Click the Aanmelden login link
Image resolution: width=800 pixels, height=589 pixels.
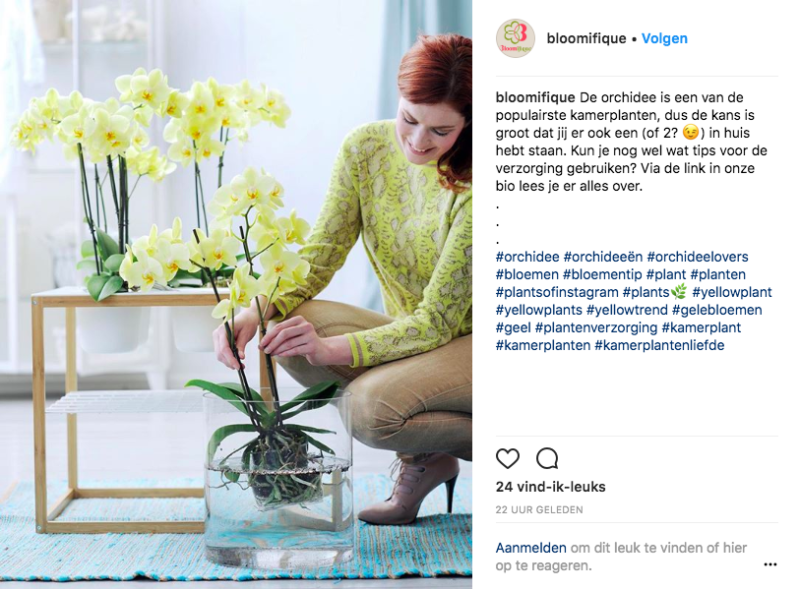pyautogui.click(x=531, y=548)
